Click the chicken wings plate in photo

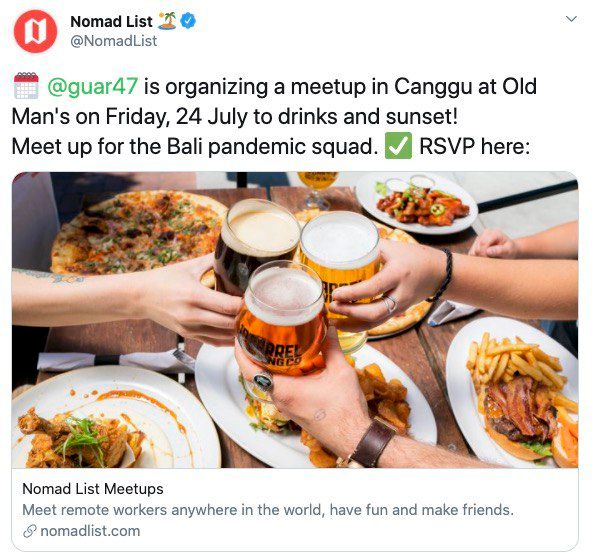pos(416,202)
